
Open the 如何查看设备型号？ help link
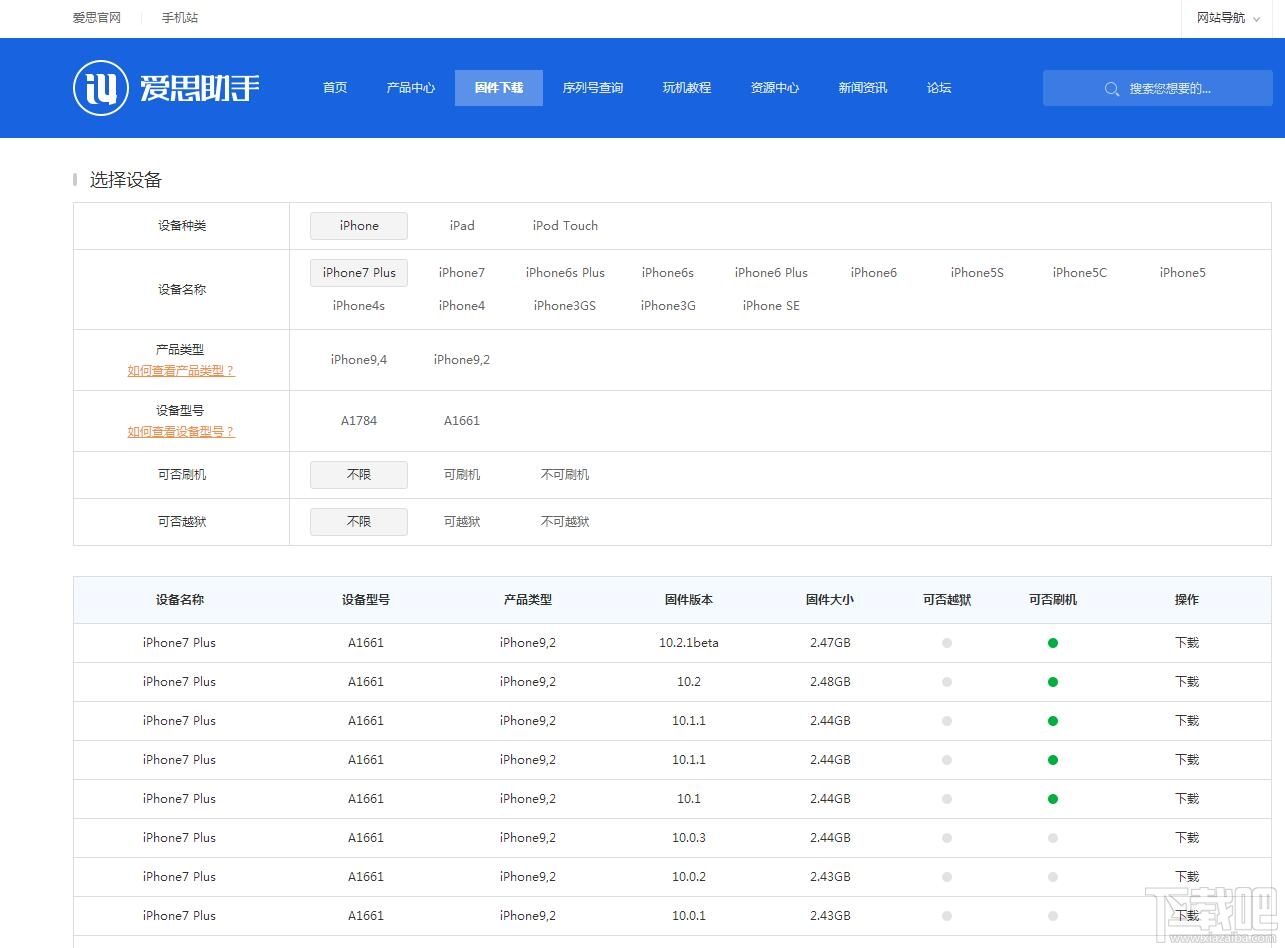pyautogui.click(x=181, y=432)
